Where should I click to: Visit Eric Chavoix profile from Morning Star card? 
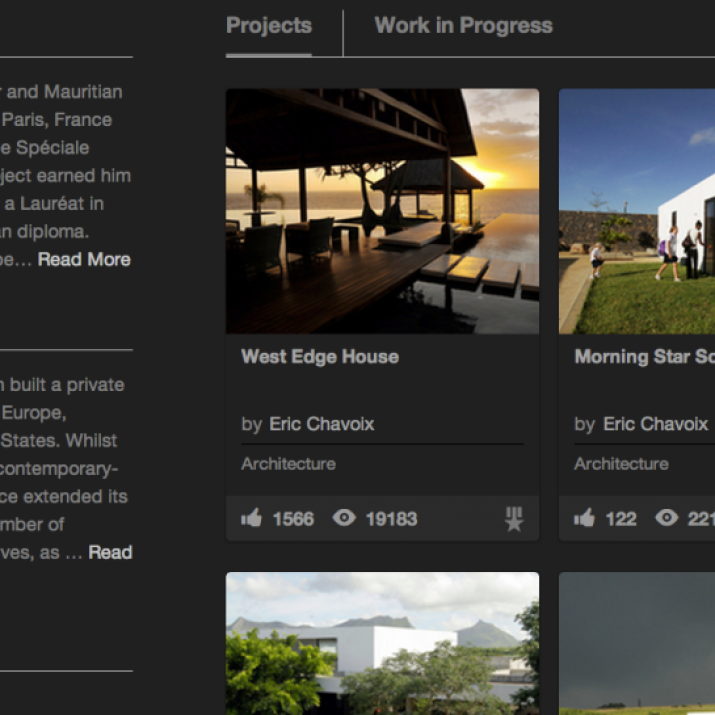[655, 424]
